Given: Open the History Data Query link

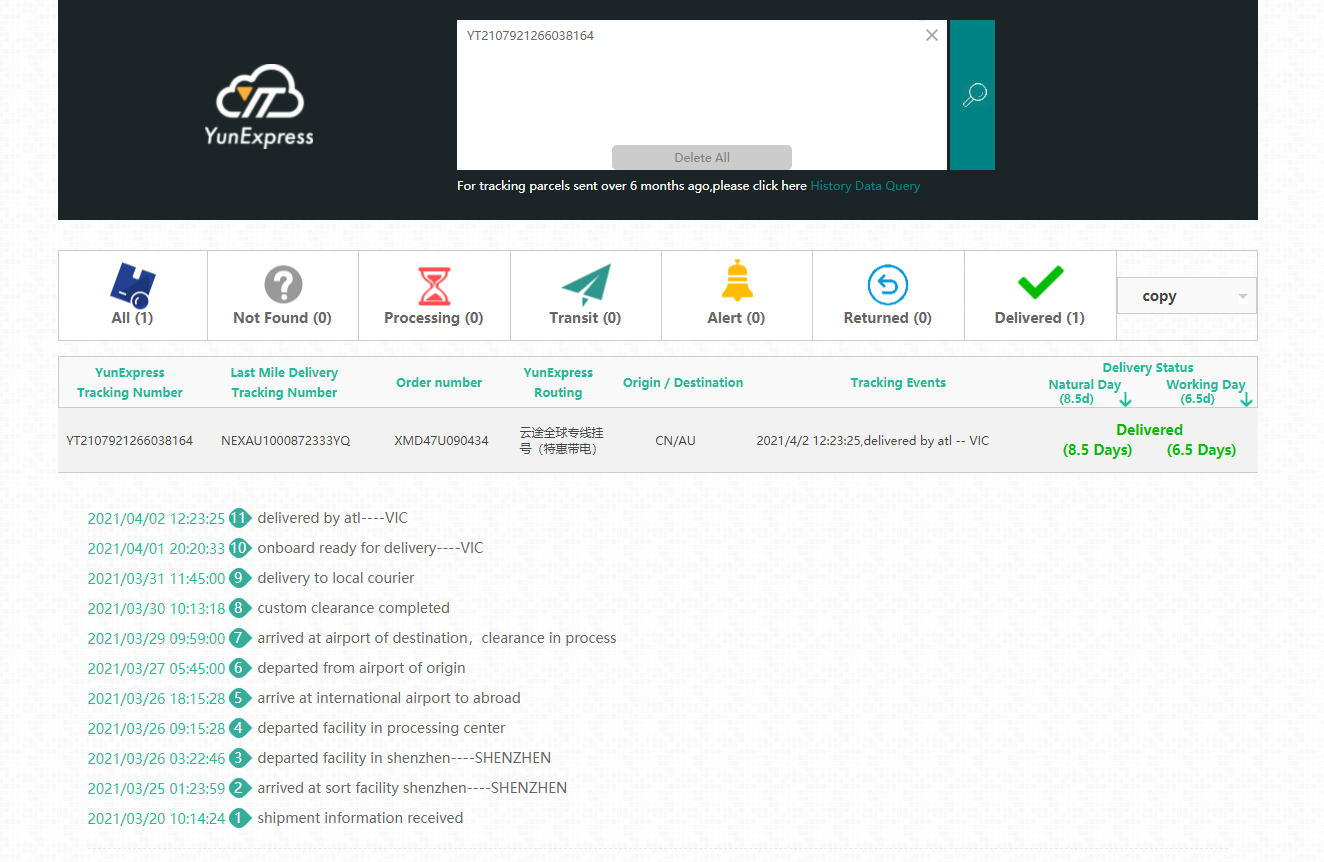Looking at the screenshot, I should coord(865,186).
